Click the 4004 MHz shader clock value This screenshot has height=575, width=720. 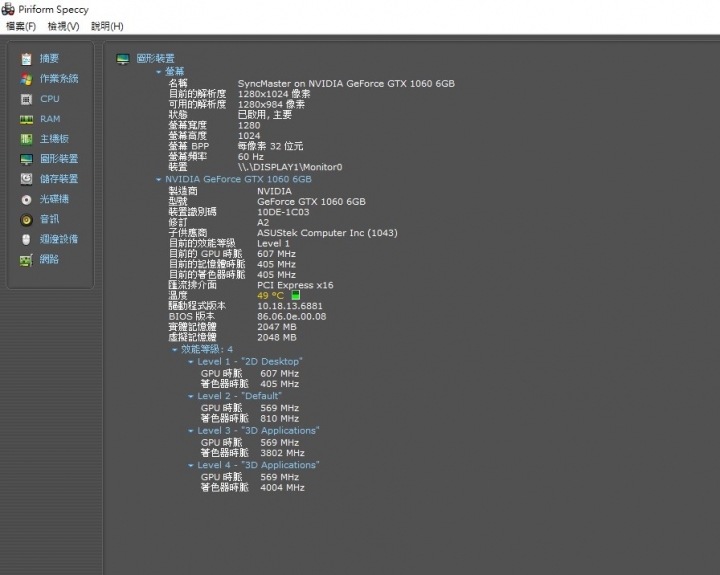pyautogui.click(x=282, y=488)
